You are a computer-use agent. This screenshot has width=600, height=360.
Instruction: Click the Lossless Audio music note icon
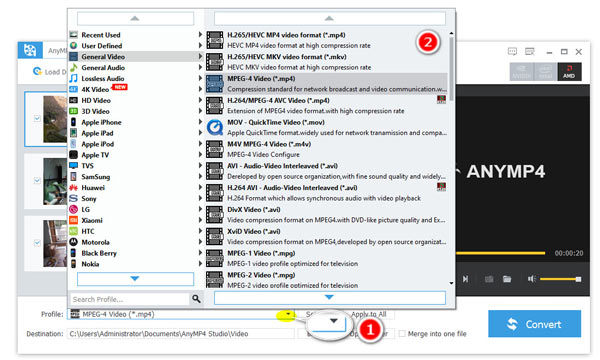[x=73, y=78]
